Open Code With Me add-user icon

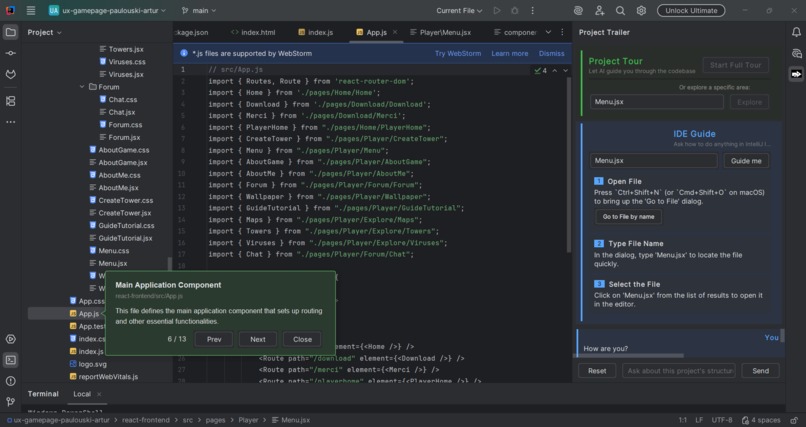(x=599, y=10)
